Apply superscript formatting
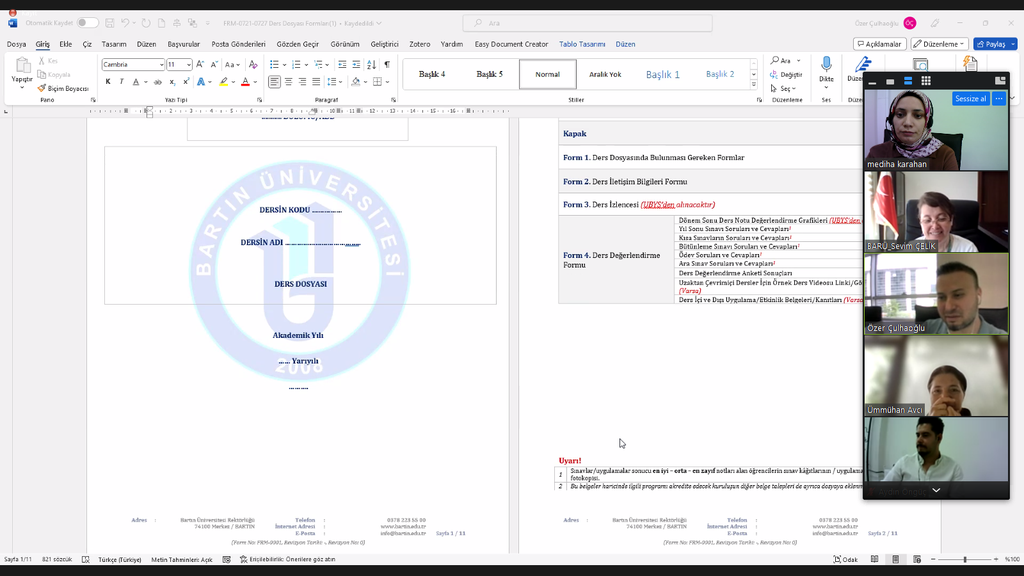Image resolution: width=1024 pixels, height=576 pixels. 186,82
